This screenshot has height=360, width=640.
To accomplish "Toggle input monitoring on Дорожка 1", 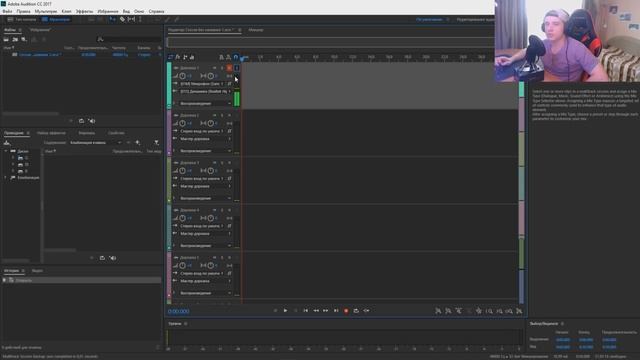I will (x=237, y=68).
